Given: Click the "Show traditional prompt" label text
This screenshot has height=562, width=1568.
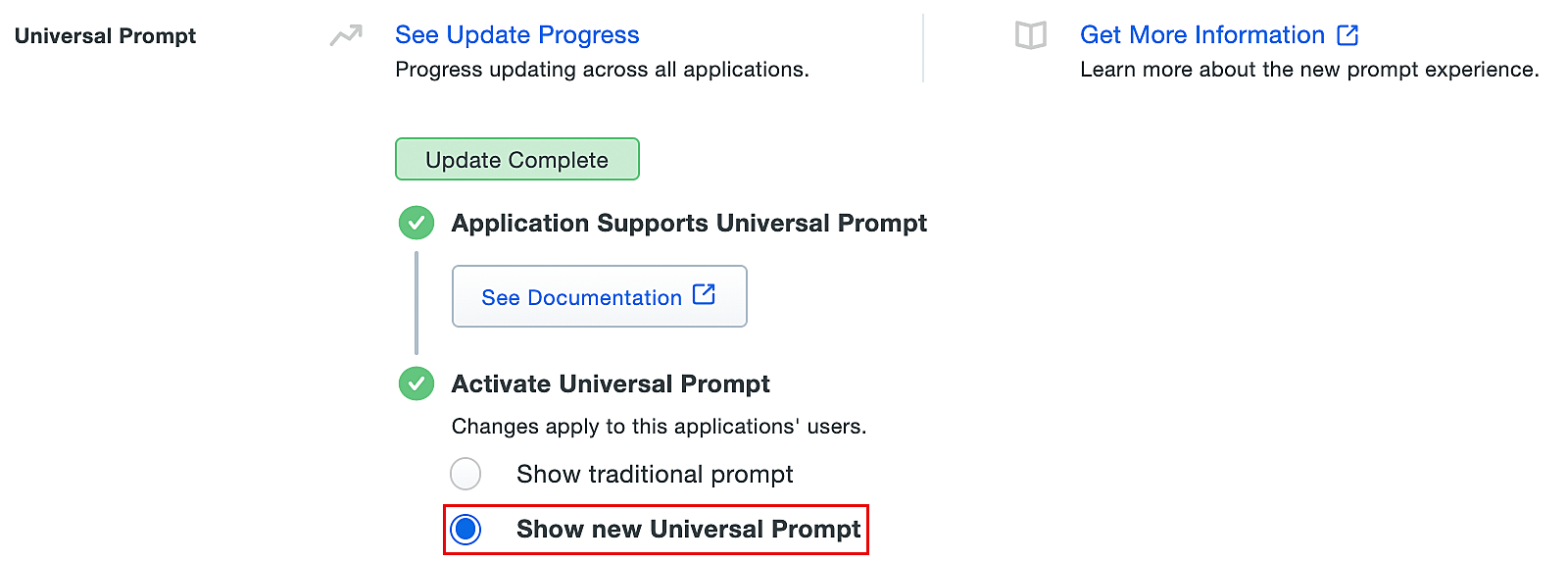Looking at the screenshot, I should click(x=655, y=475).
